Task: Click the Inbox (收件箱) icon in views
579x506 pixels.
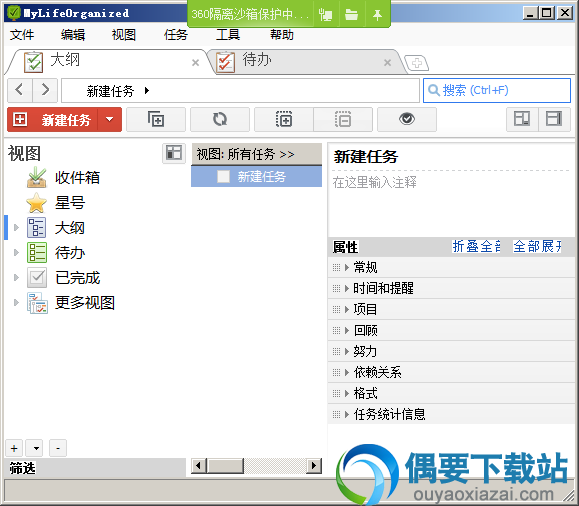Action: point(37,177)
